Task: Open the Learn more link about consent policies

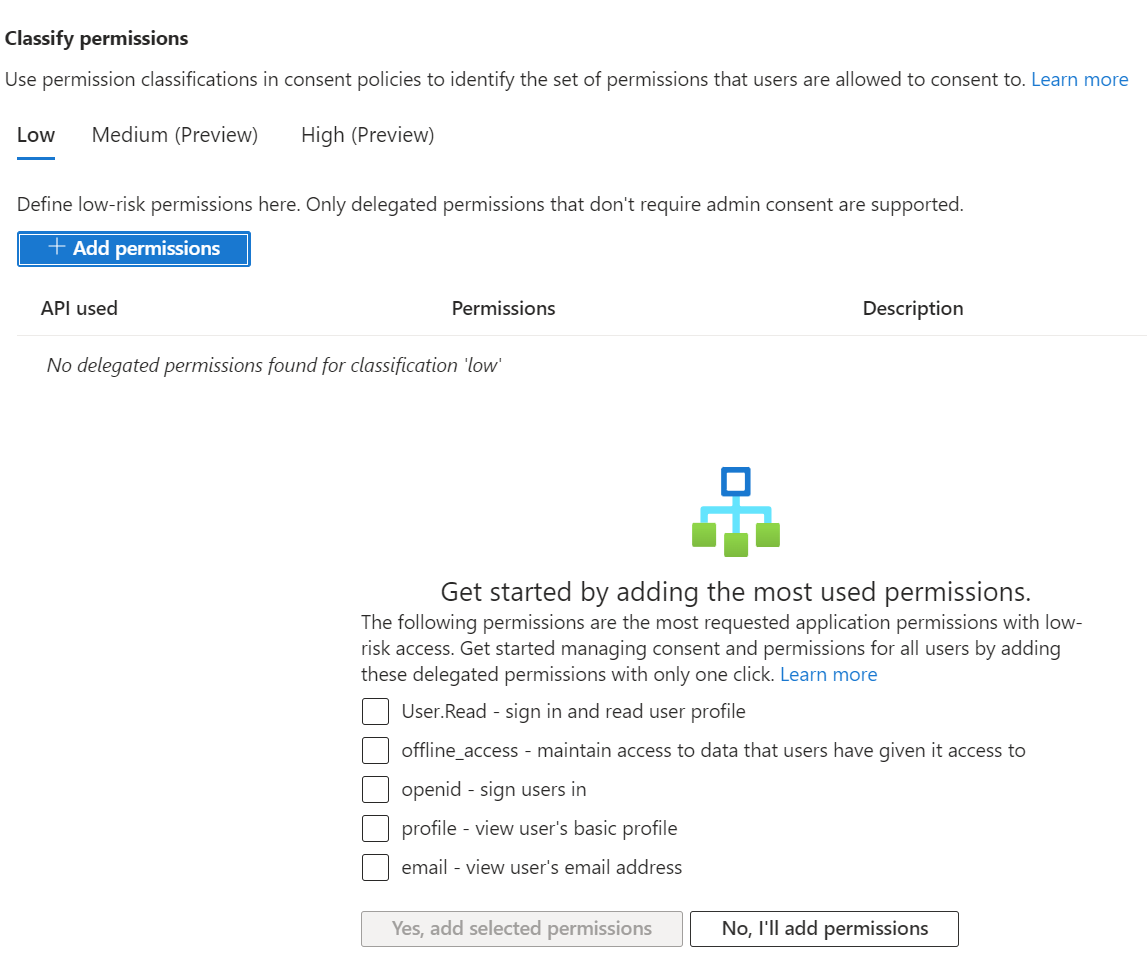Action: tap(1080, 79)
